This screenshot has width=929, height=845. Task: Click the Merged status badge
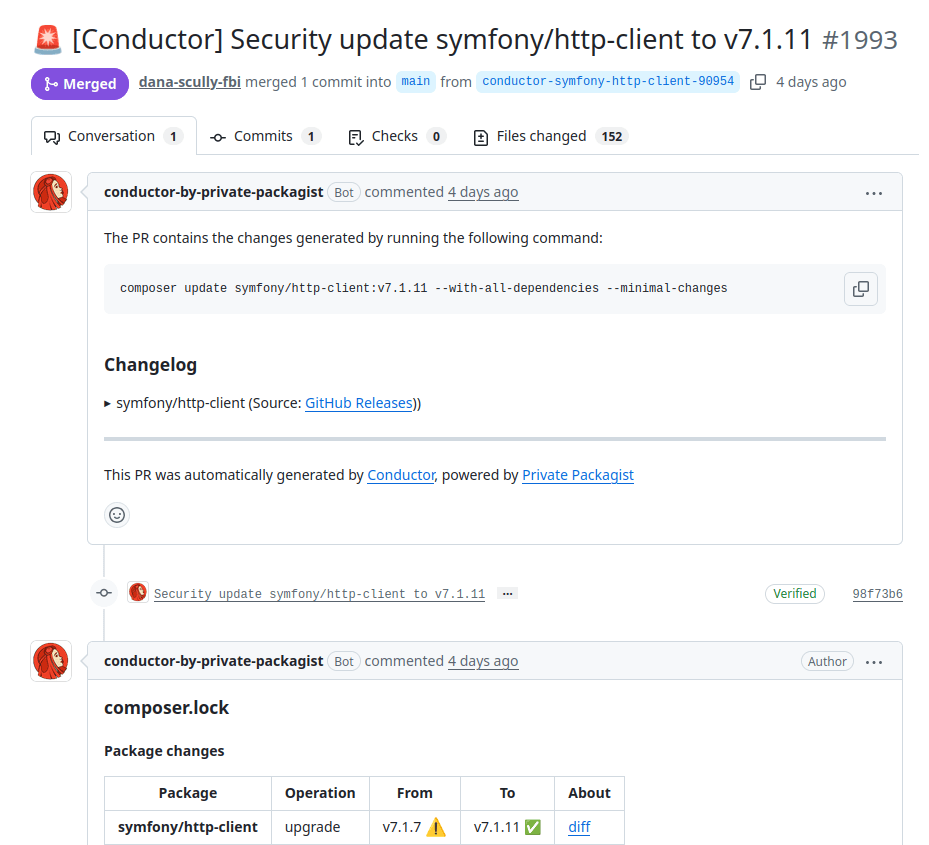point(80,84)
